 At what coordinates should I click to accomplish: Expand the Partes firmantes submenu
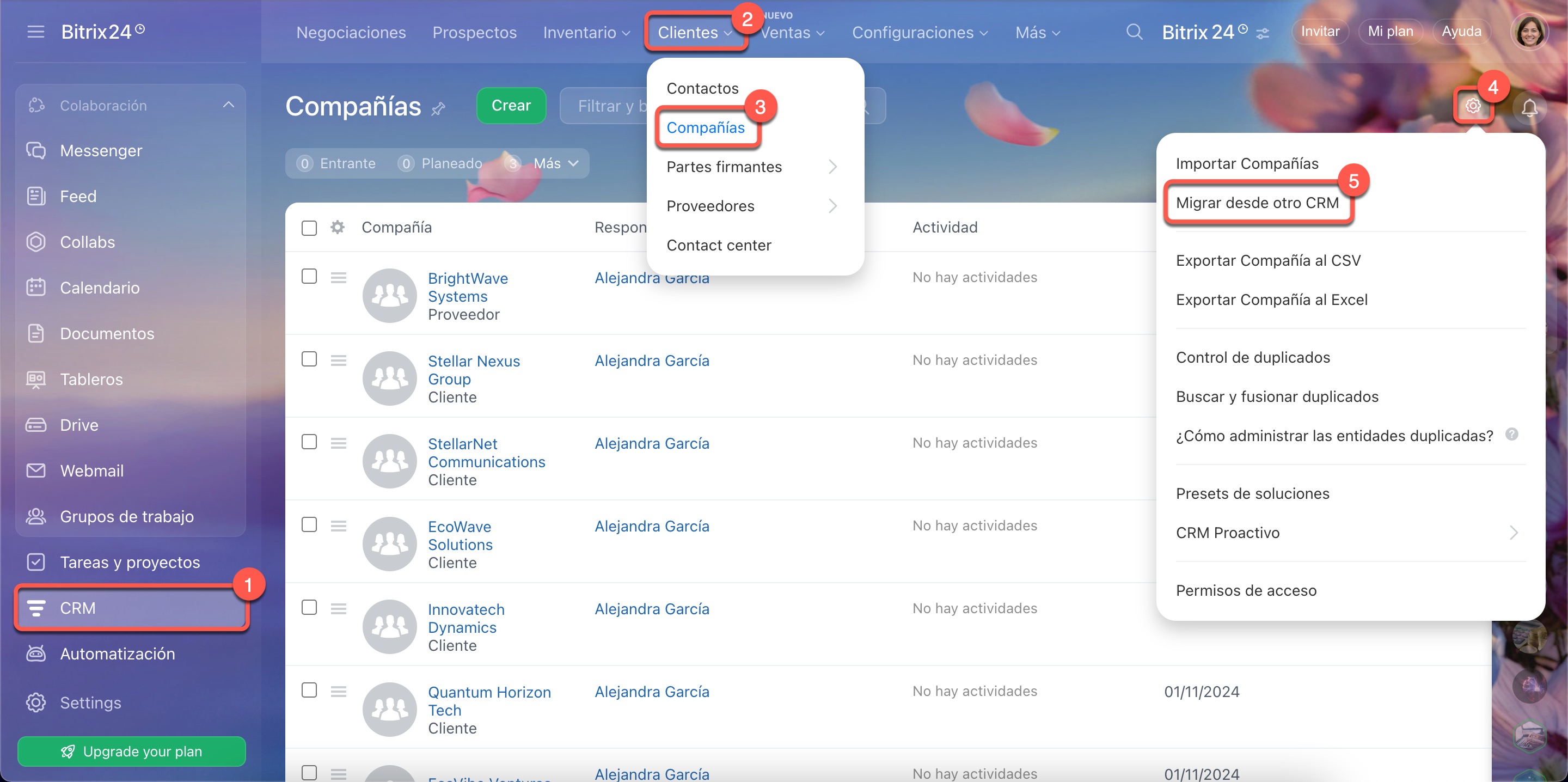click(x=754, y=167)
